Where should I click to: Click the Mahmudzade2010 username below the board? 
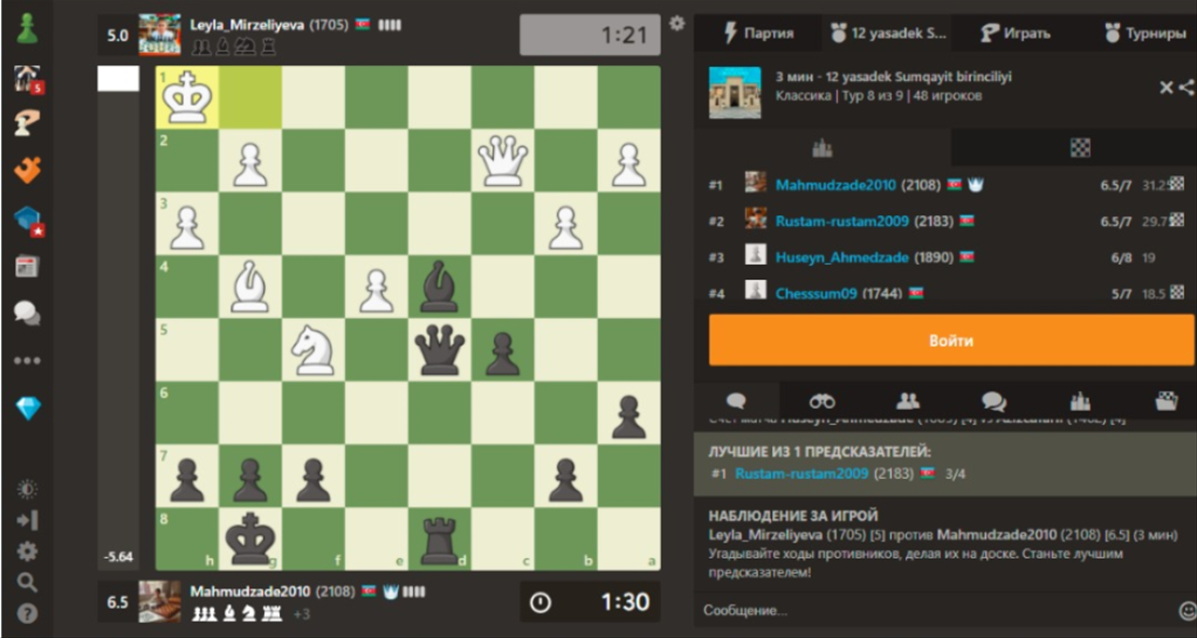pyautogui.click(x=250, y=591)
